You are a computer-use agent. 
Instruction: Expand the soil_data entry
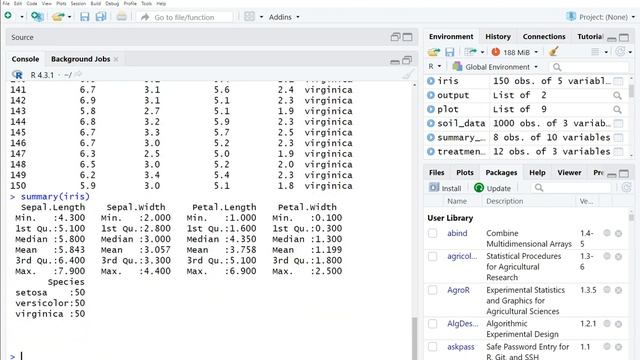click(431, 123)
